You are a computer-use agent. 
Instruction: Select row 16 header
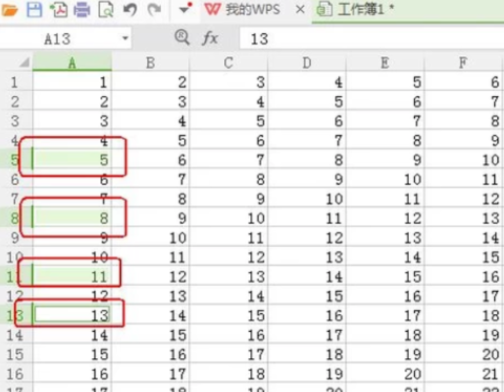(x=15, y=374)
